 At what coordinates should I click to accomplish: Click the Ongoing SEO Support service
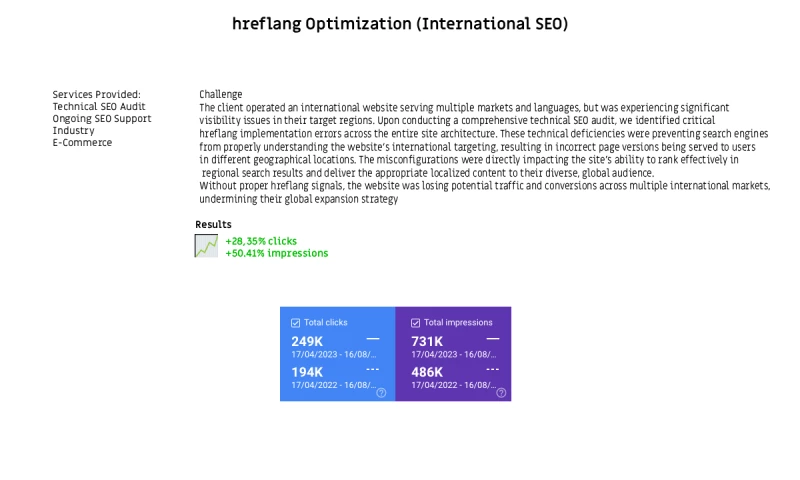(102, 118)
